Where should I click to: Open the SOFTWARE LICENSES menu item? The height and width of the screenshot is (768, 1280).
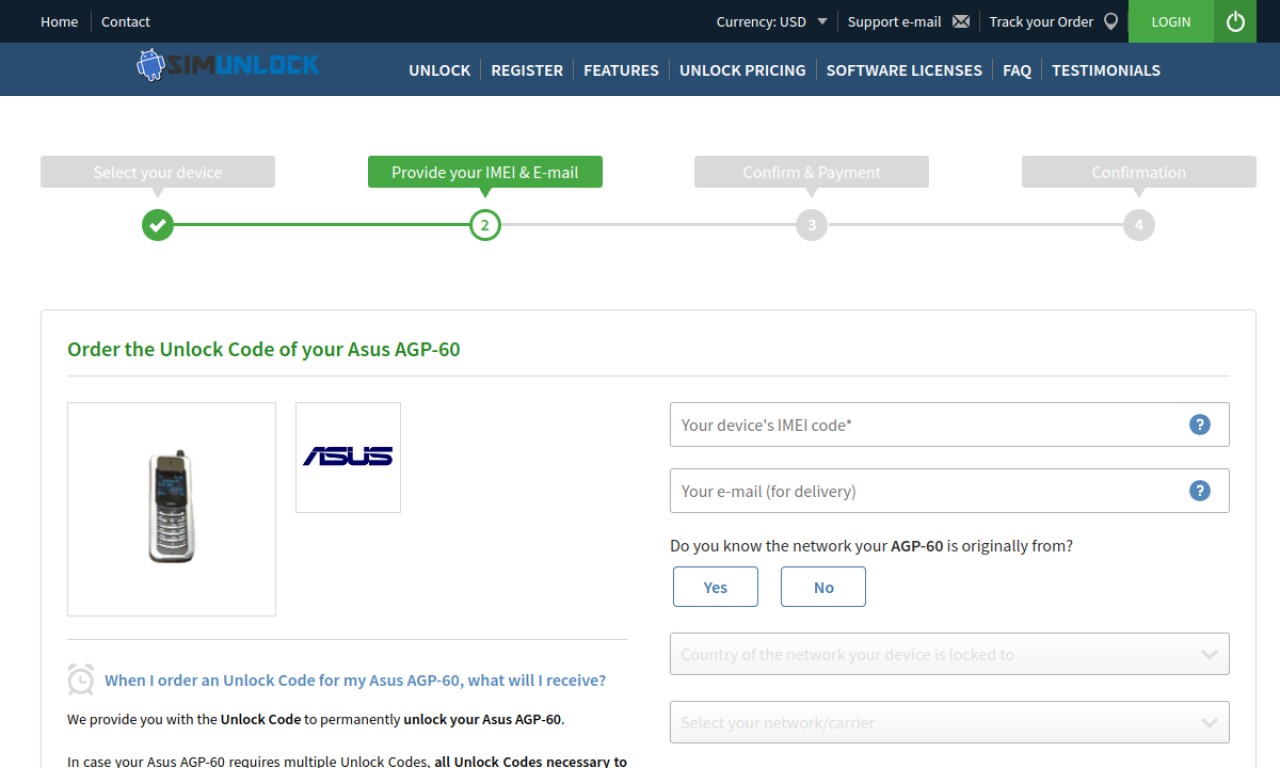[904, 70]
